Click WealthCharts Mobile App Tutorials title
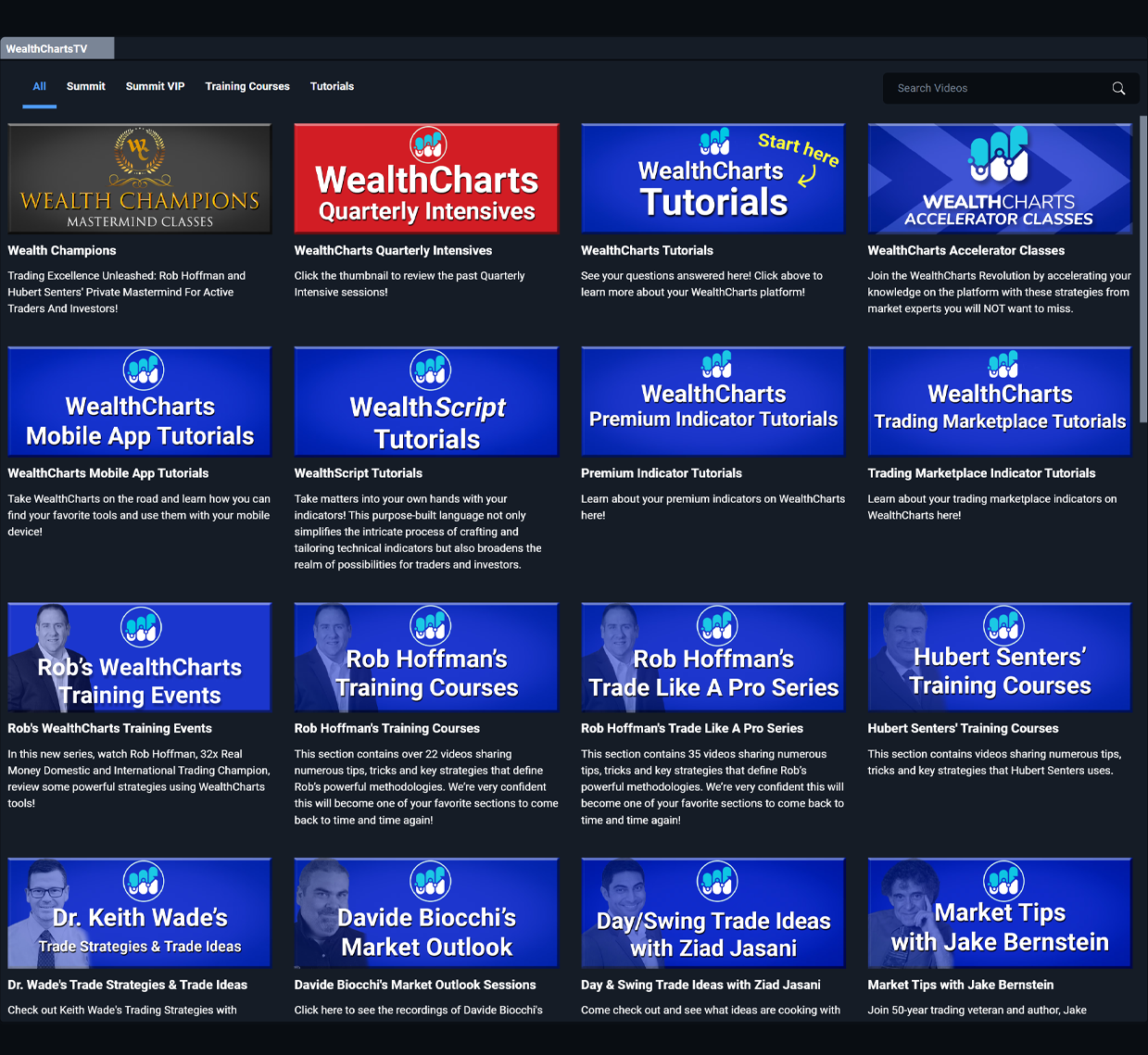The width and height of the screenshot is (1148, 1055). [108, 472]
